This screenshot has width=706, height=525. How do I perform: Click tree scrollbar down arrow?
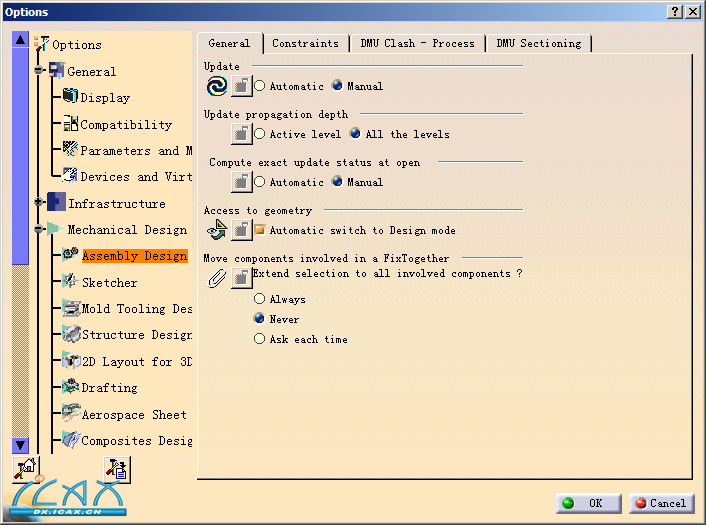(x=20, y=445)
